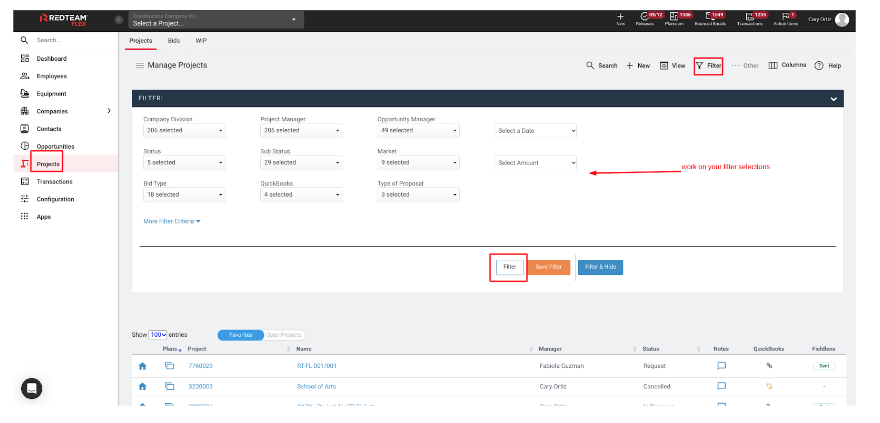Screen dimensions: 880x423
Task: Switch to the Open Projects toggle
Action: (x=284, y=335)
